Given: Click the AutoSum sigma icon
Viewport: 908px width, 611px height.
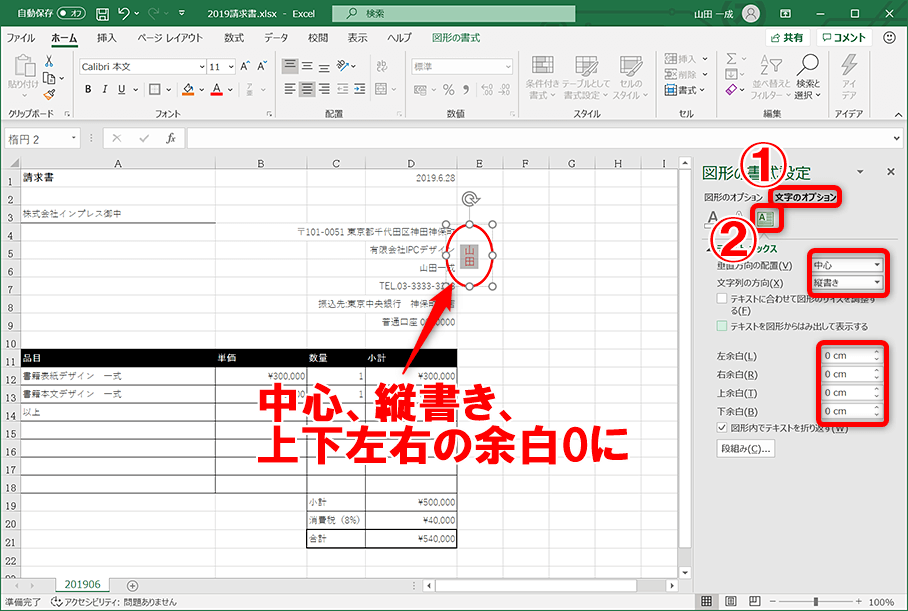Looking at the screenshot, I should click(731, 58).
